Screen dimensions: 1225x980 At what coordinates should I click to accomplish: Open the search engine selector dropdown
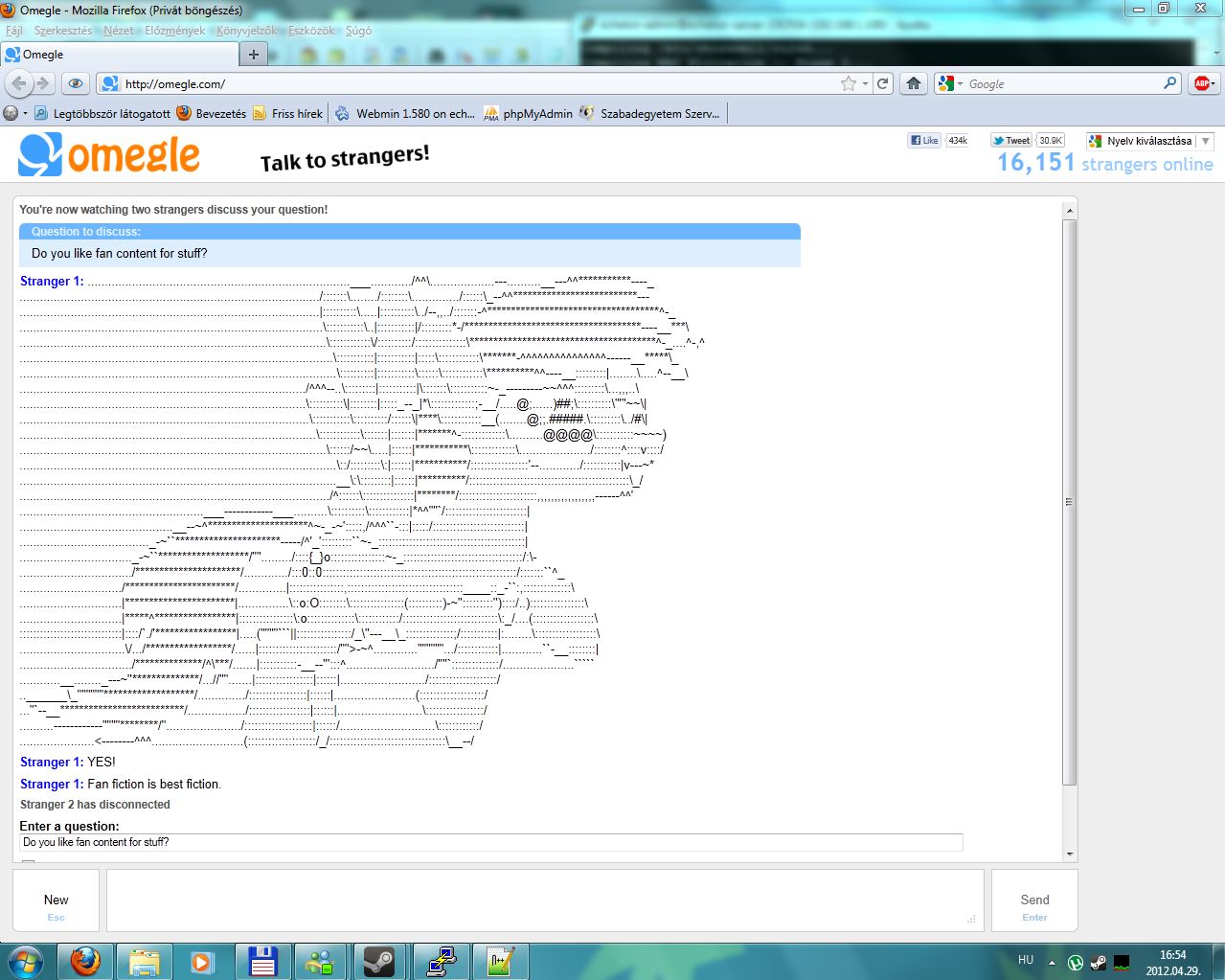coord(948,83)
